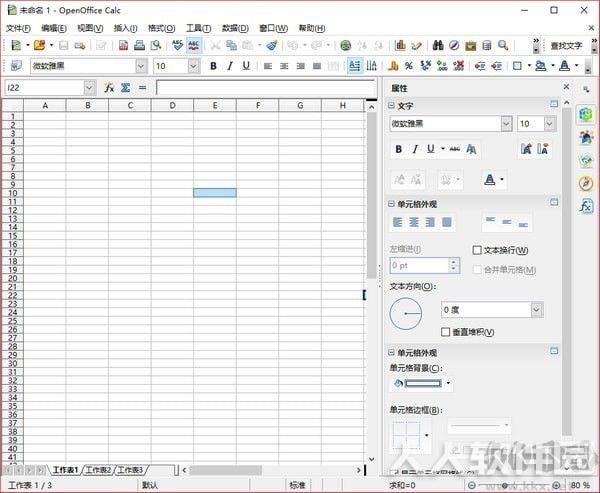600x493 pixels.
Task: Apply Italic in formatting toolbar
Action: coord(230,66)
